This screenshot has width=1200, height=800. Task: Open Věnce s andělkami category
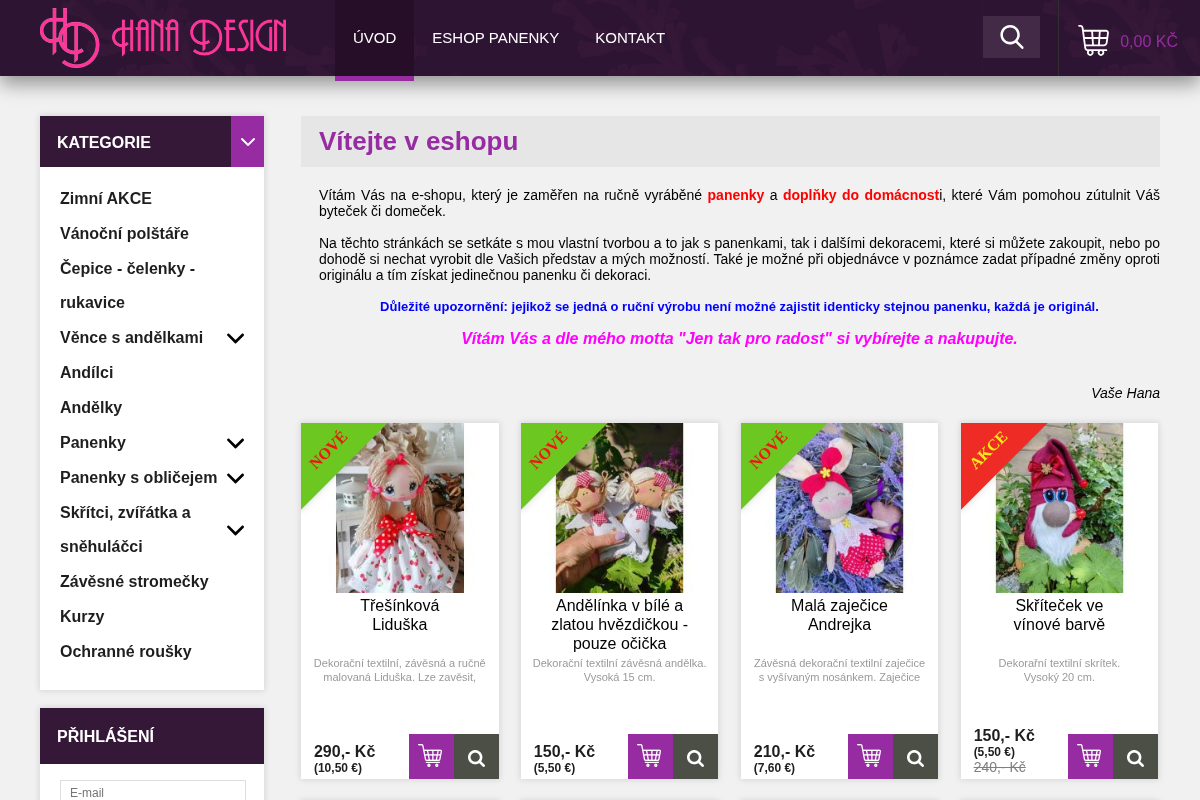[x=131, y=338]
